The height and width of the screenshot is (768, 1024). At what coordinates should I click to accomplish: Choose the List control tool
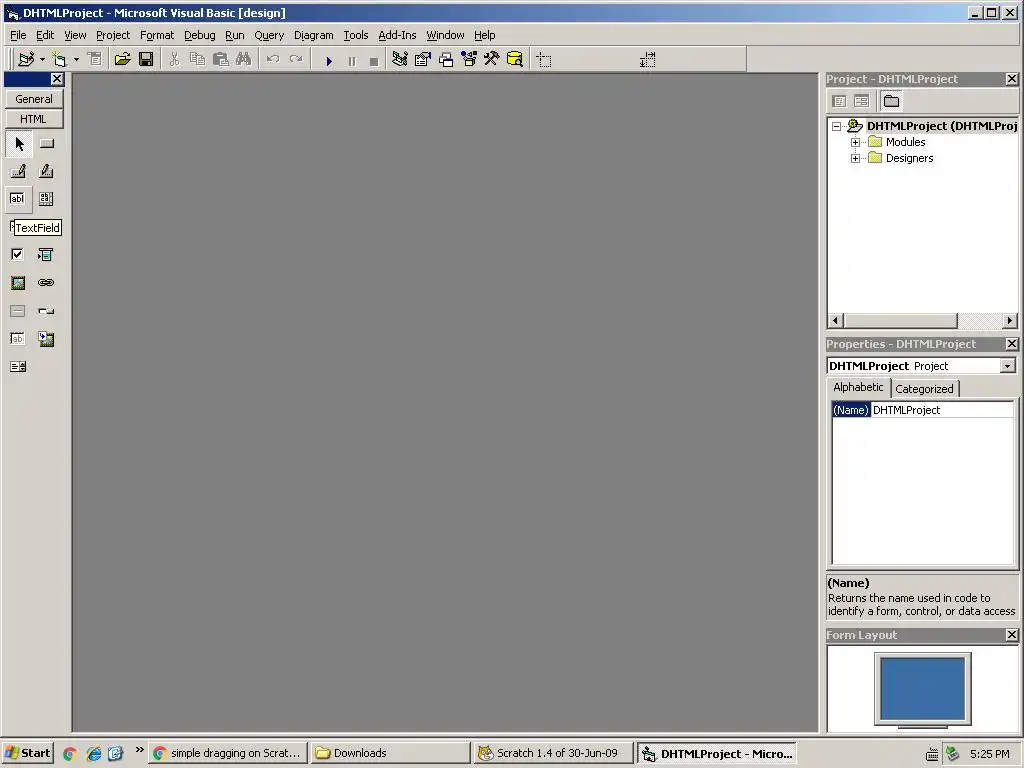tap(18, 366)
